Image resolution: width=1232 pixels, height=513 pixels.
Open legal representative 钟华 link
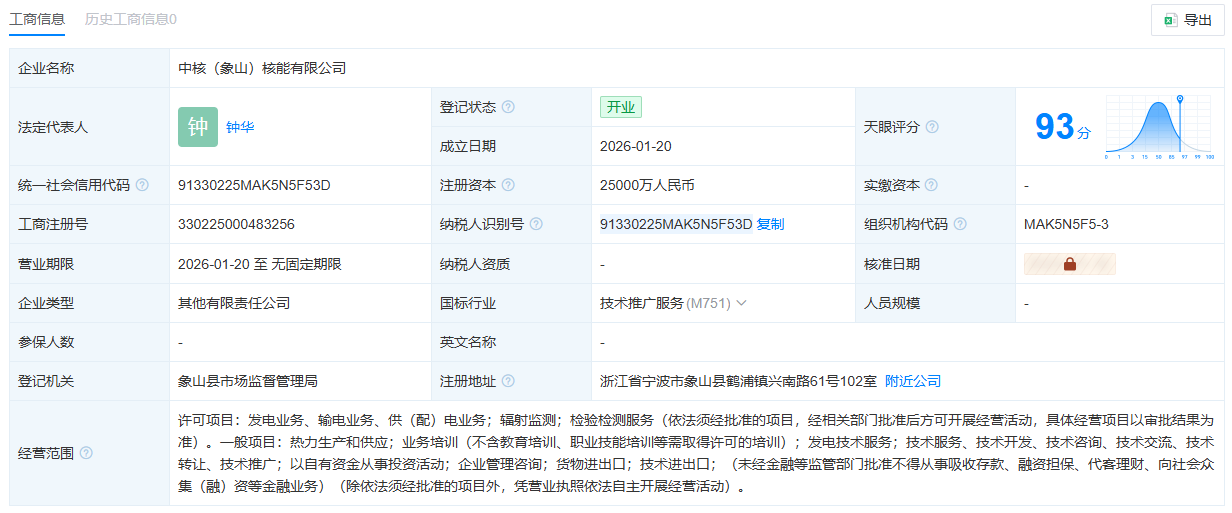(240, 127)
